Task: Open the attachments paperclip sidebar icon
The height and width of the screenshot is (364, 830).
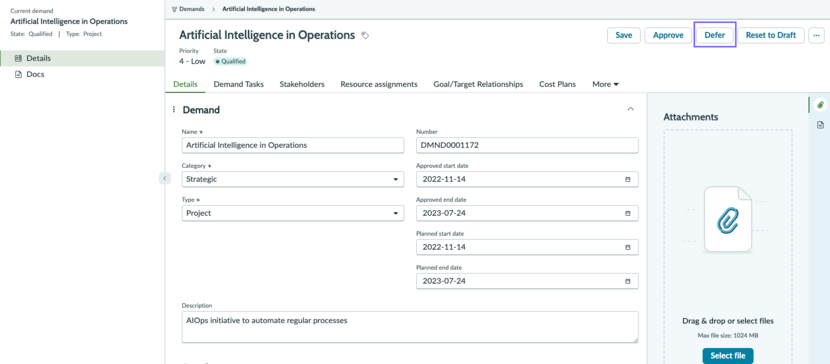Action: coord(820,105)
